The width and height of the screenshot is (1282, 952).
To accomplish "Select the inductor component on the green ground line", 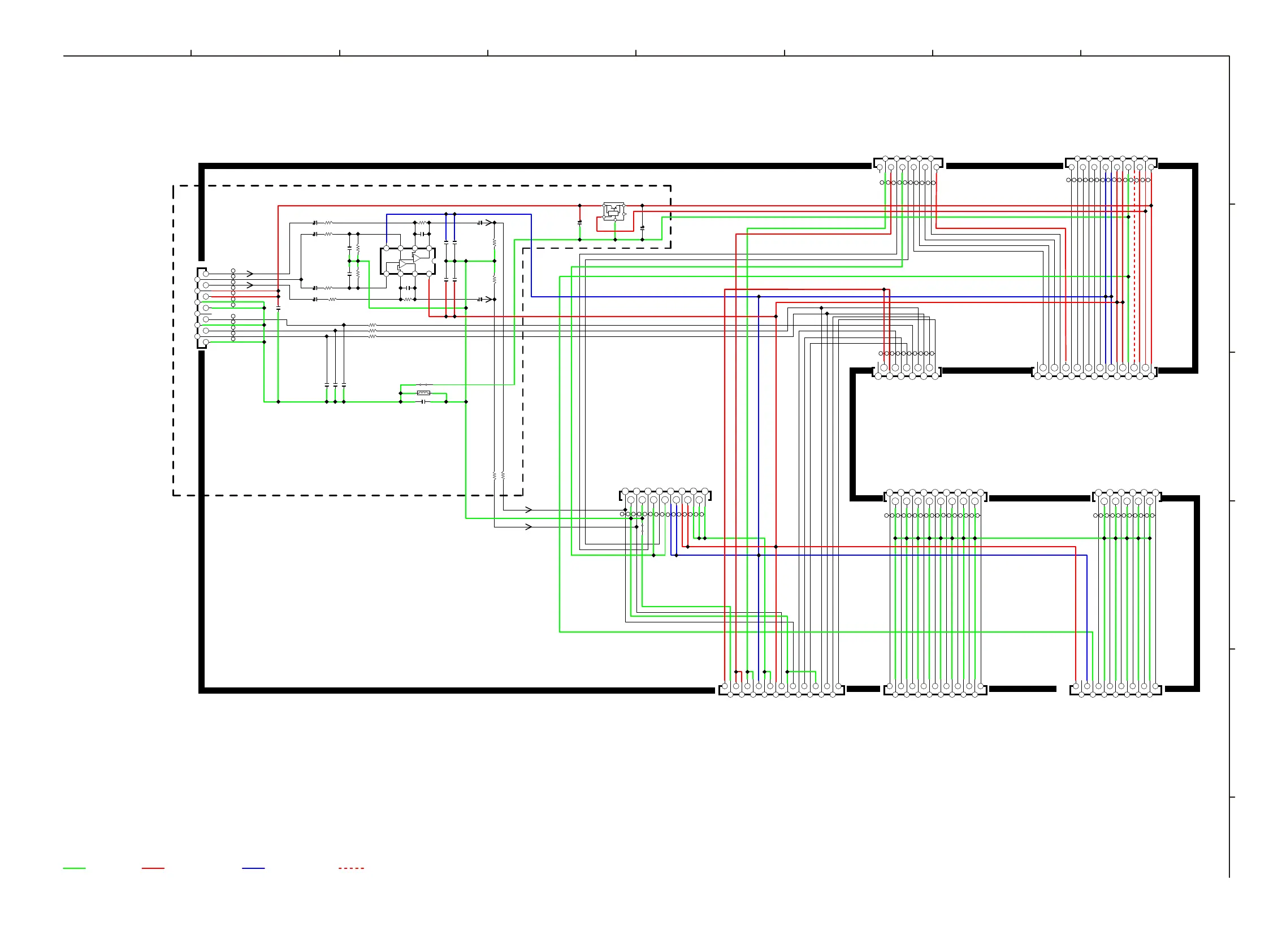I will click(x=423, y=393).
